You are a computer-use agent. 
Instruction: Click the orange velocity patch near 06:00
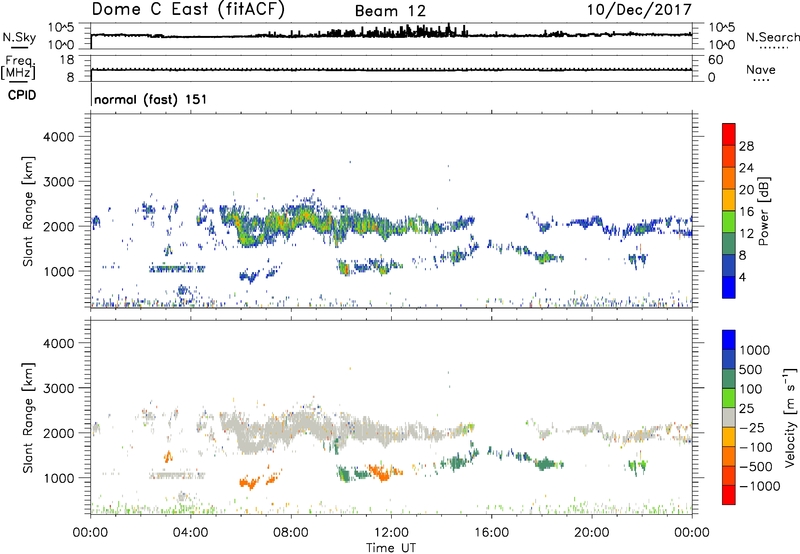[249, 482]
